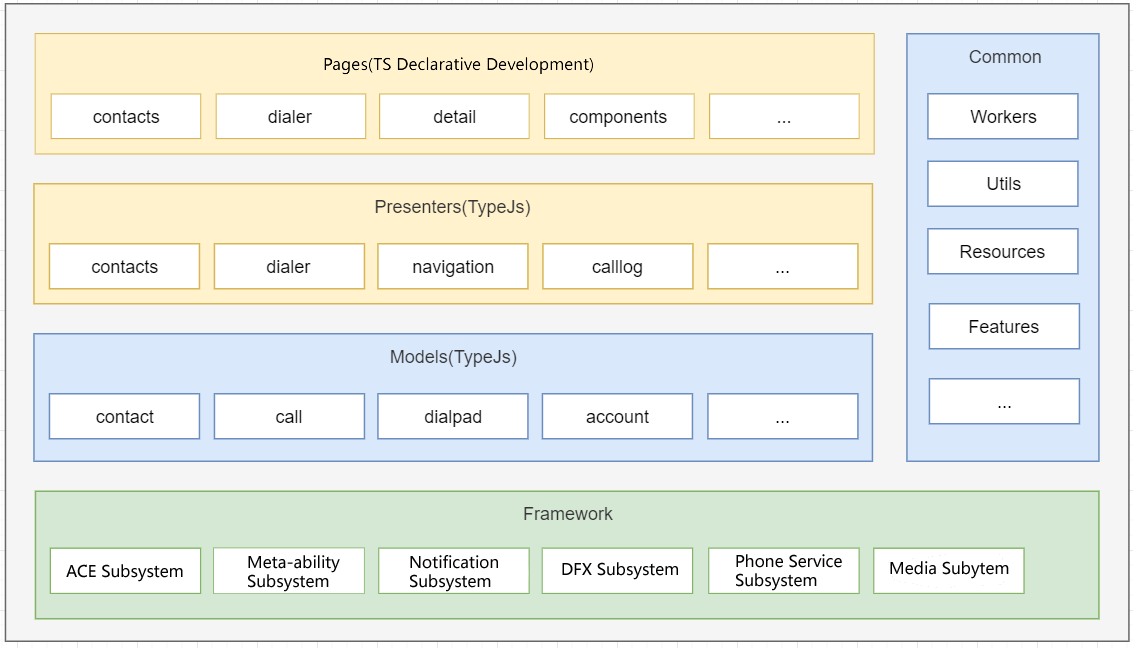Select the components box in Pages
Viewport: 1133px width, 648px height.
tap(618, 117)
